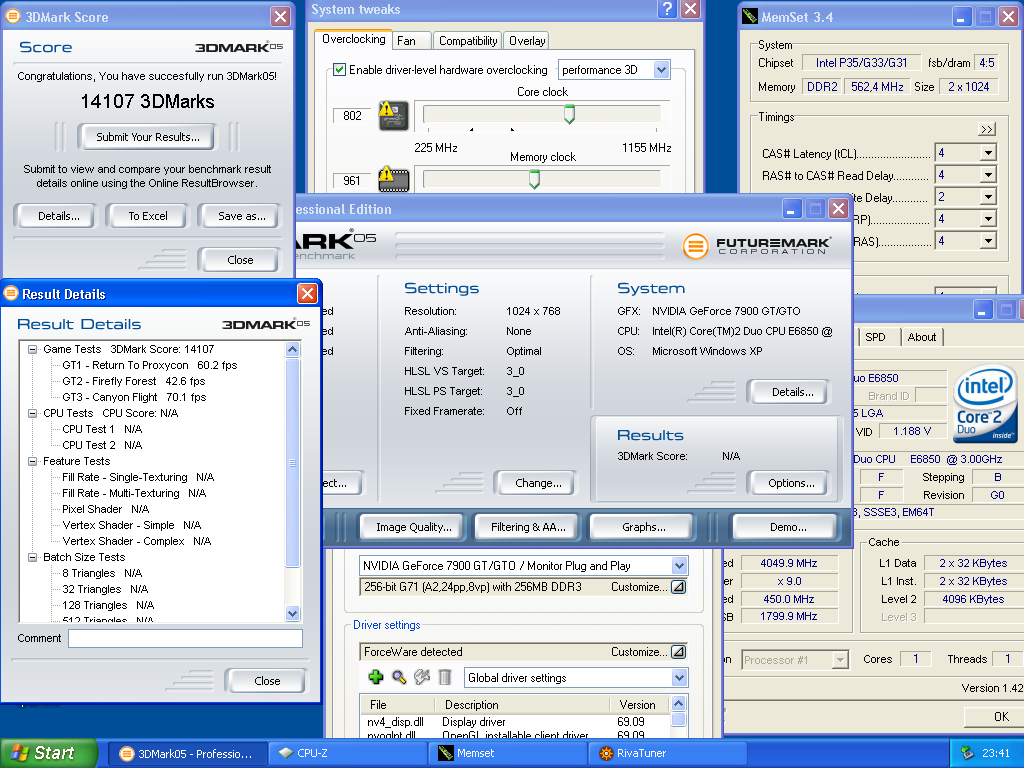1024x768 pixels.
Task: Open the Global driver settings dropdown
Action: coord(679,678)
